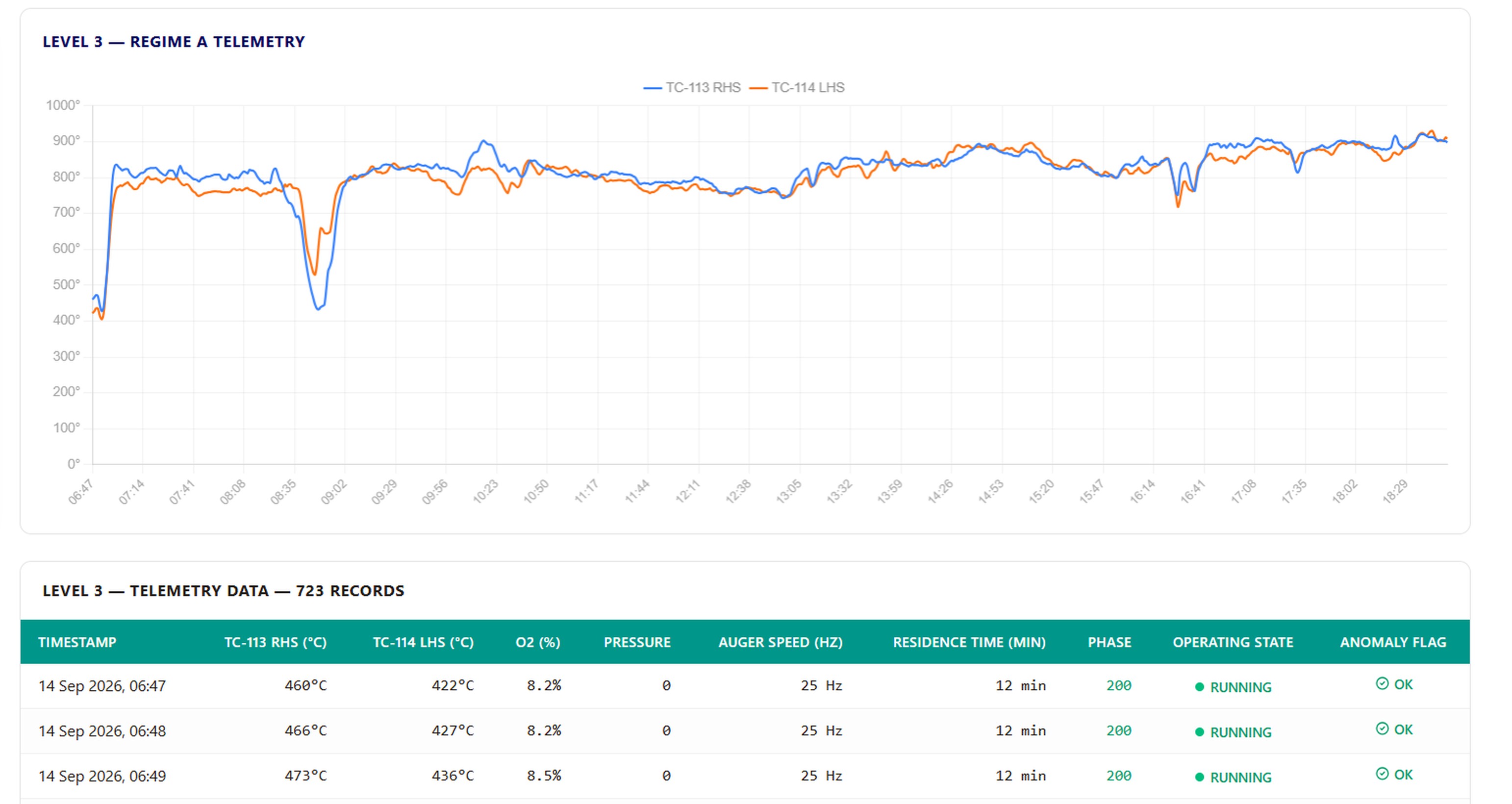The image size is (1512, 804).
Task: Click the OK check icon in 06:48 row
Action: [1382, 729]
